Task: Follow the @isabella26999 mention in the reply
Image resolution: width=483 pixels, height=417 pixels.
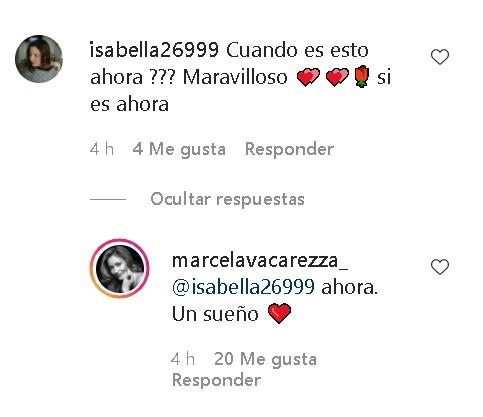Action: [x=243, y=287]
